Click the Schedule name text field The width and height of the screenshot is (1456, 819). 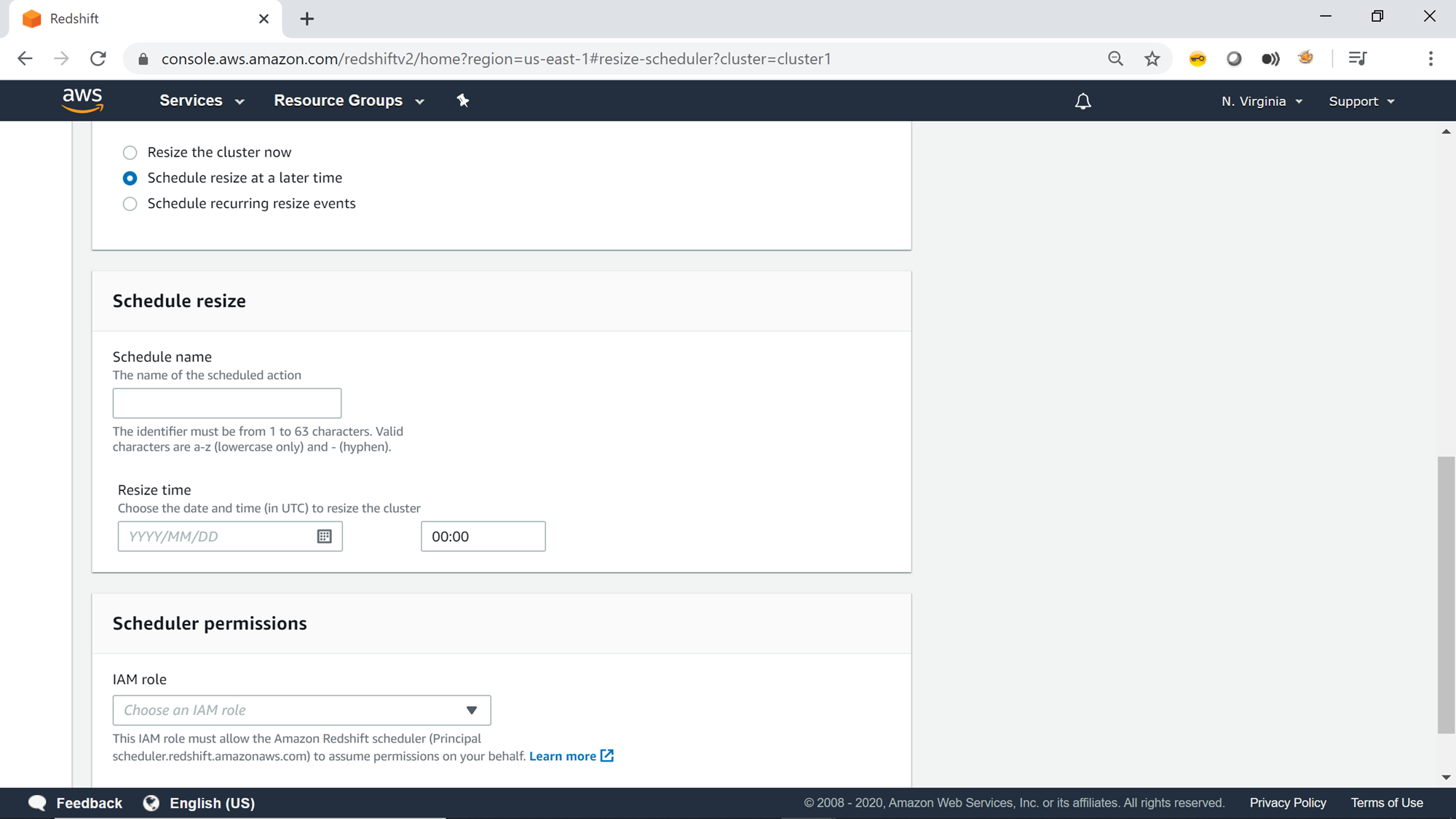226,403
